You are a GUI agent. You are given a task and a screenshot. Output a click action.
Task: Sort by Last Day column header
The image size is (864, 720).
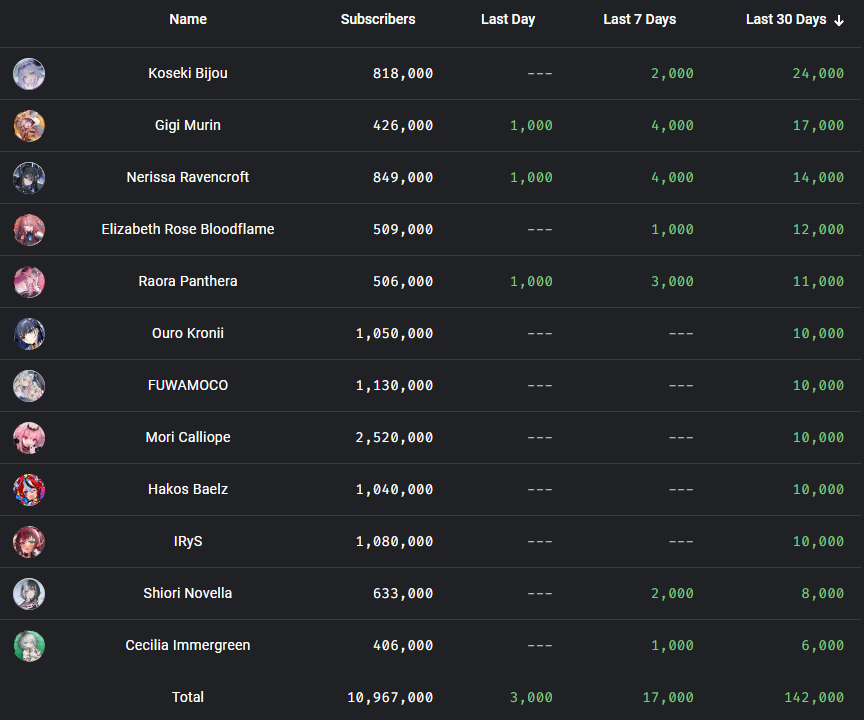pyautogui.click(x=508, y=19)
